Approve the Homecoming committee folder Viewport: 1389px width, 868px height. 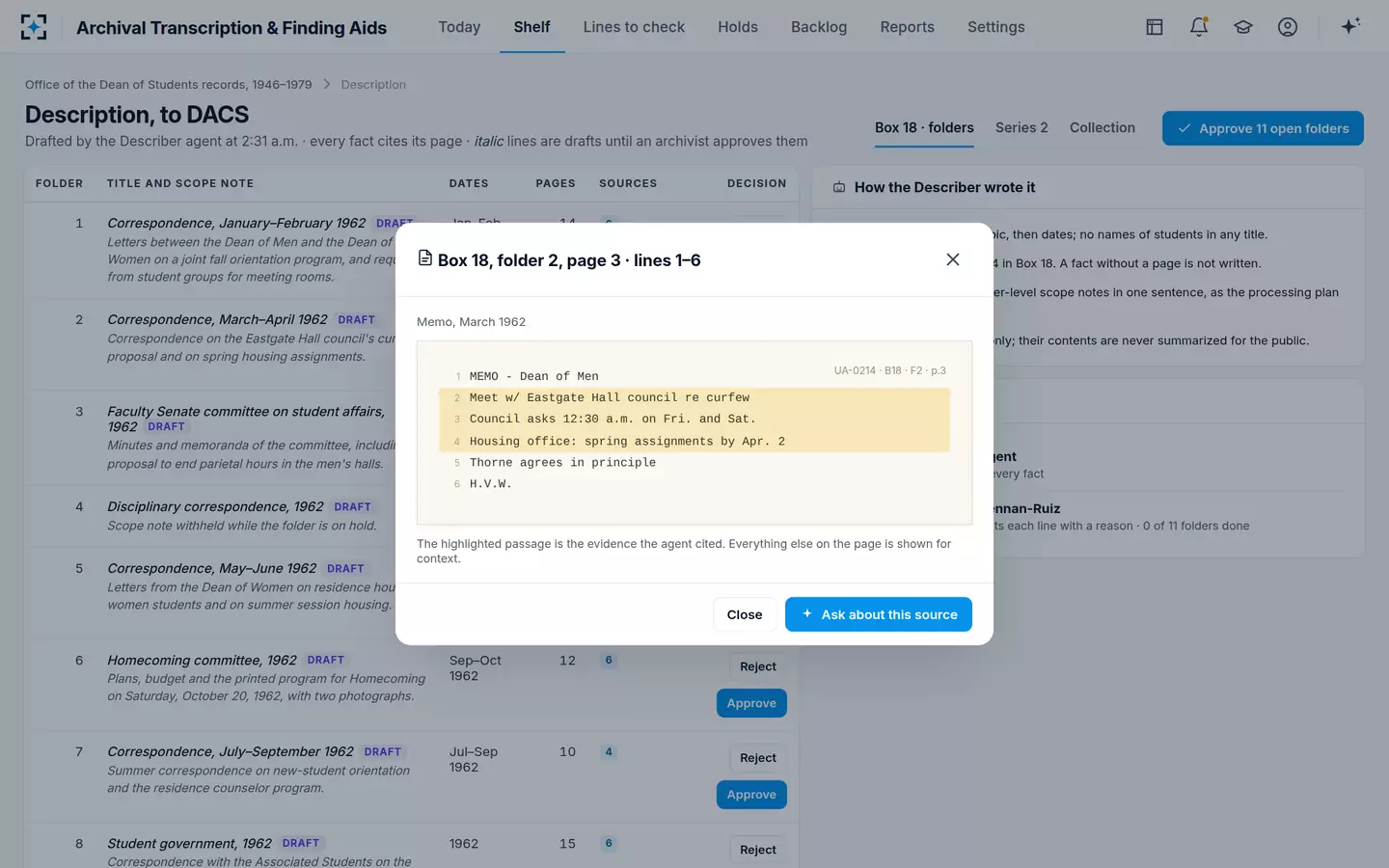tap(751, 703)
